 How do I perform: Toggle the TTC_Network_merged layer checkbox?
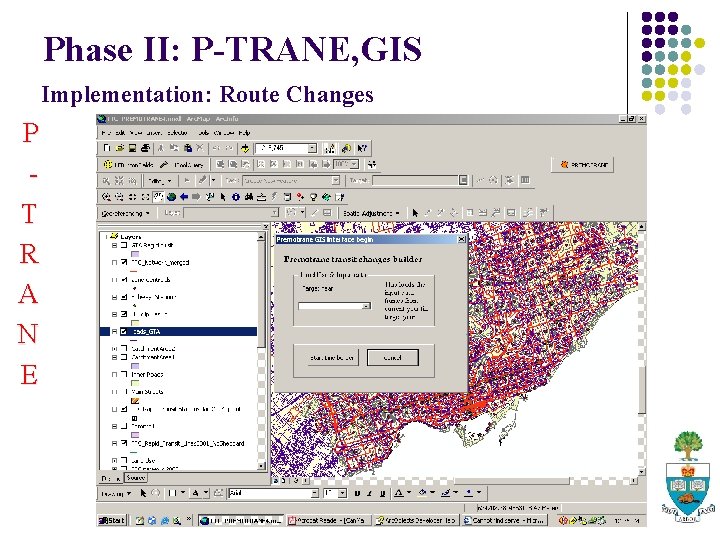(x=124, y=262)
